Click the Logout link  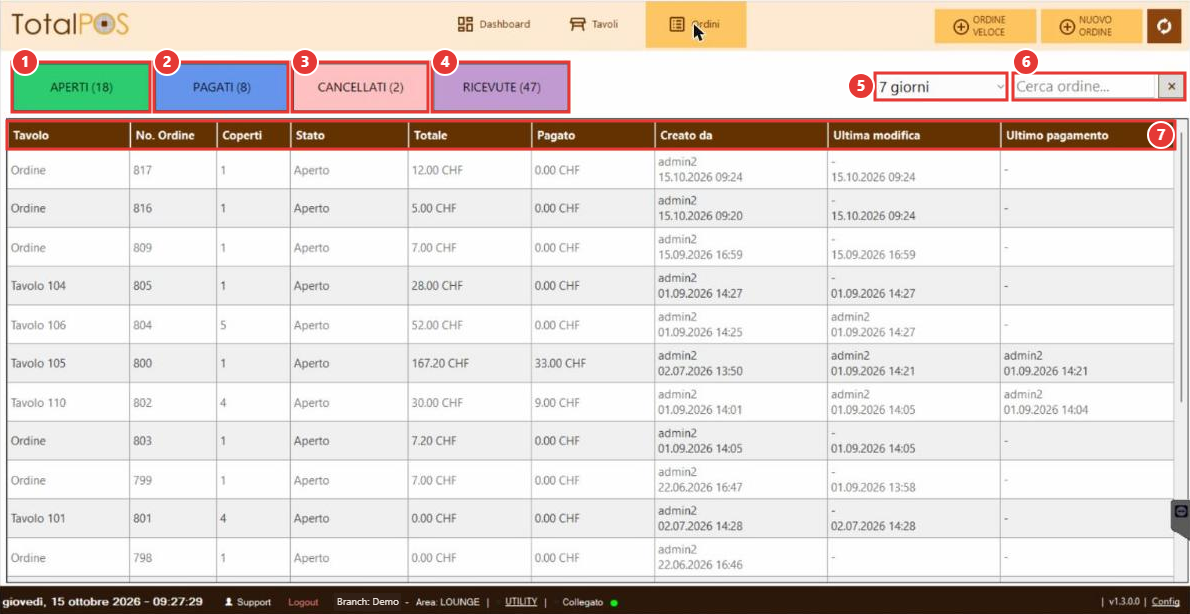click(x=303, y=602)
